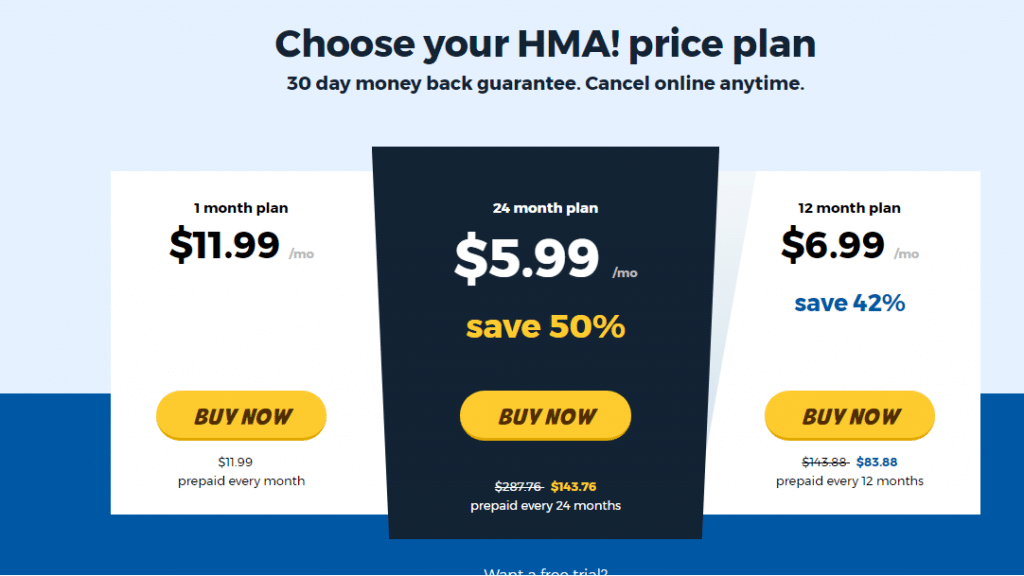Select the $5.99 monthly price
Viewport: 1024px width, 576px height.
[x=526, y=258]
